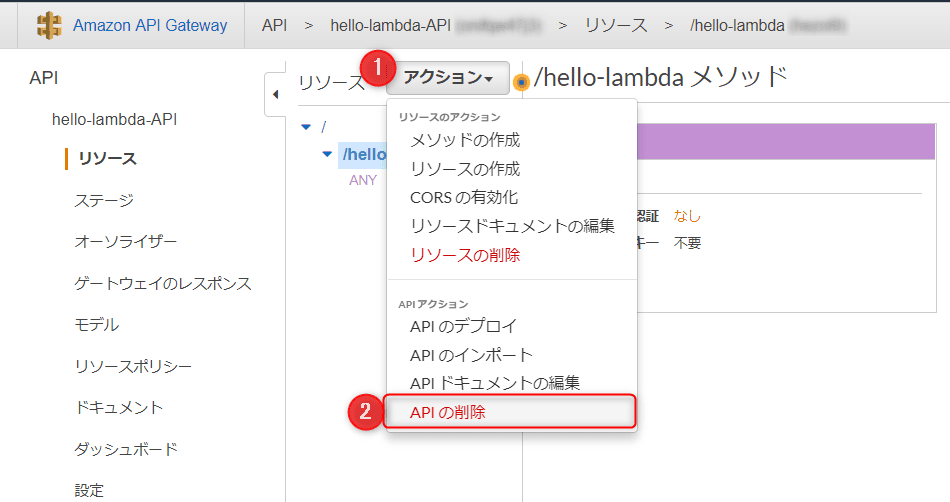This screenshot has height=502, width=950.
Task: Click リソースの削除 in red
Action: [465, 255]
